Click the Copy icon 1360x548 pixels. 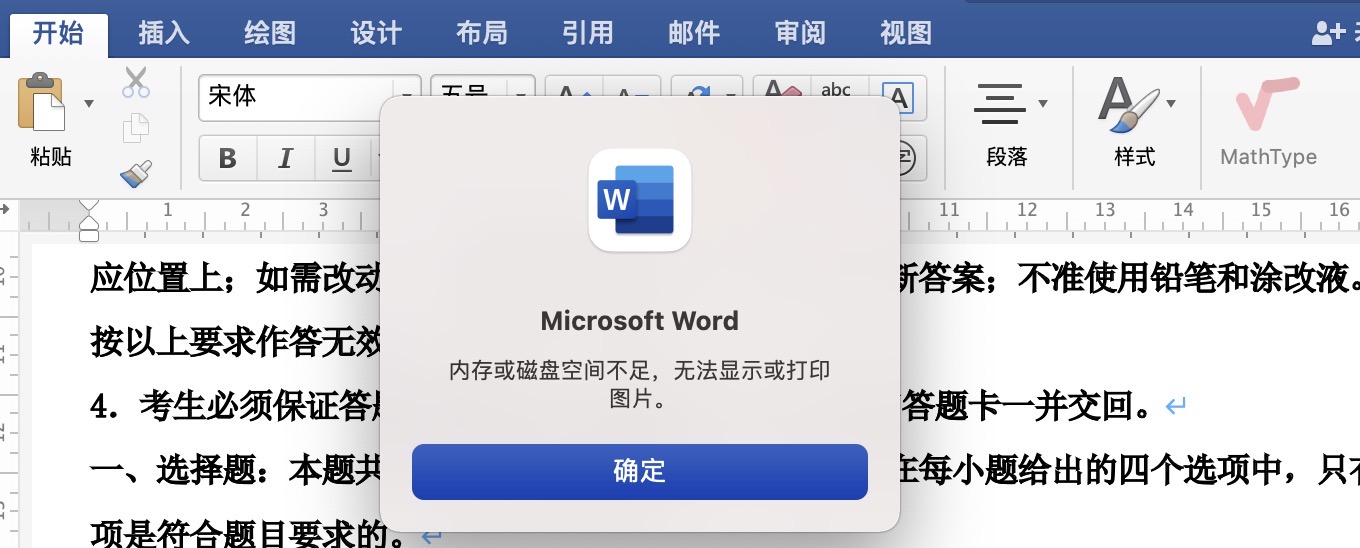click(x=135, y=129)
